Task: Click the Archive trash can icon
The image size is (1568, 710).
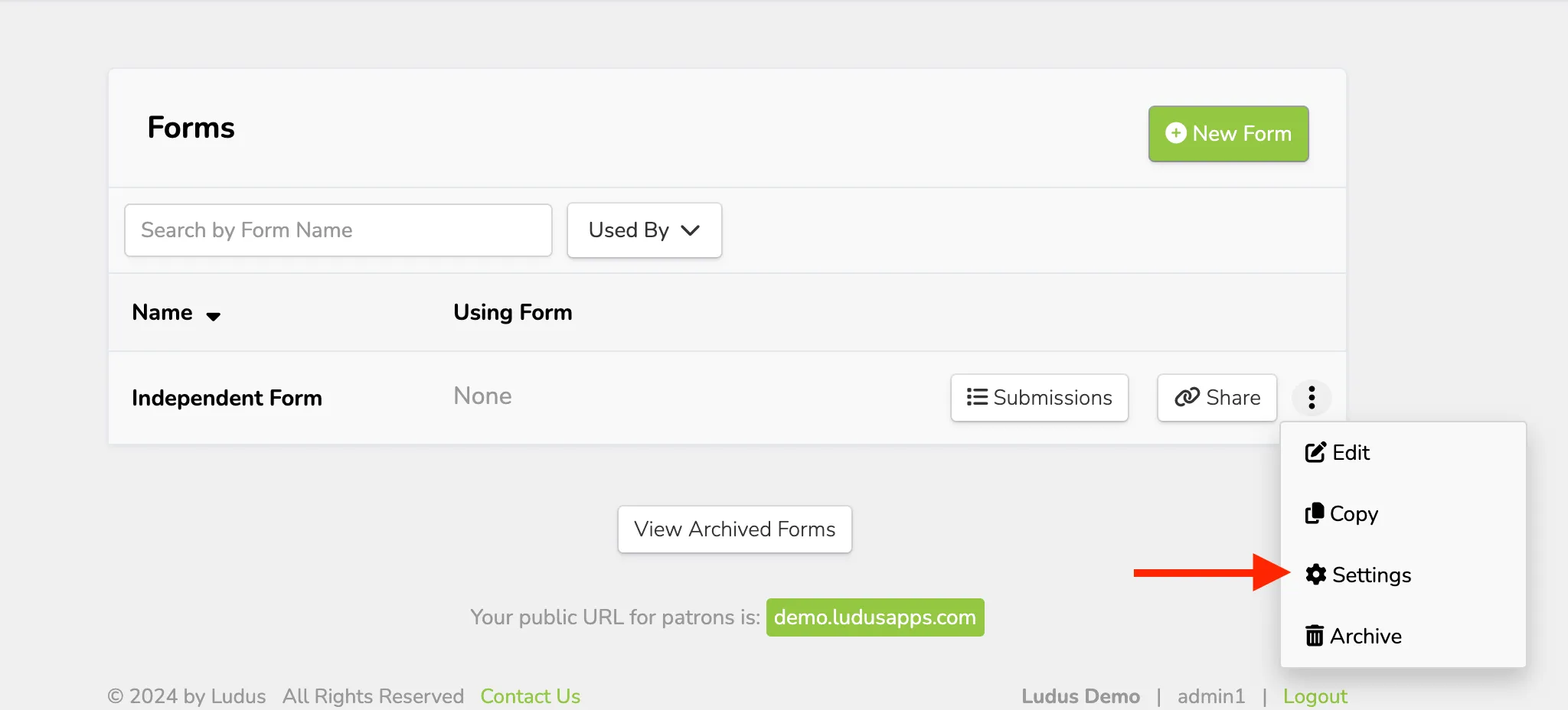Action: point(1315,636)
